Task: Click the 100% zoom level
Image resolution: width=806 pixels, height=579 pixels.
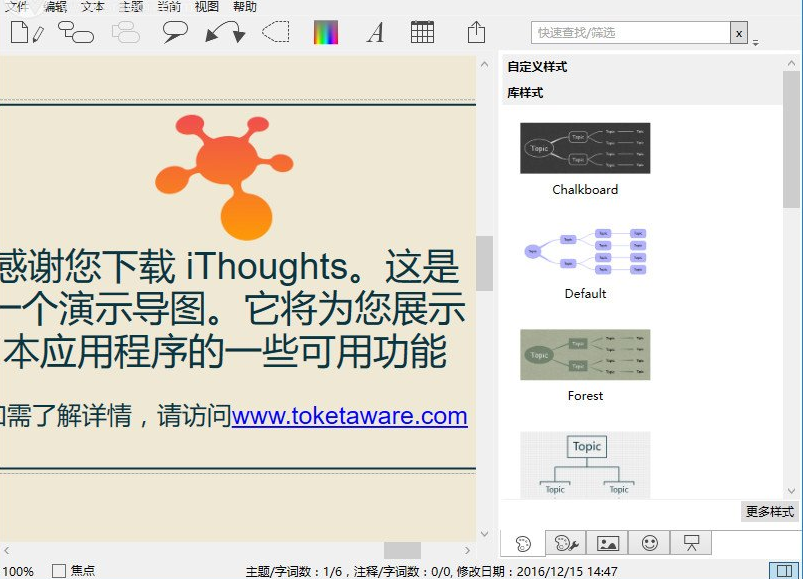Action: click(18, 571)
